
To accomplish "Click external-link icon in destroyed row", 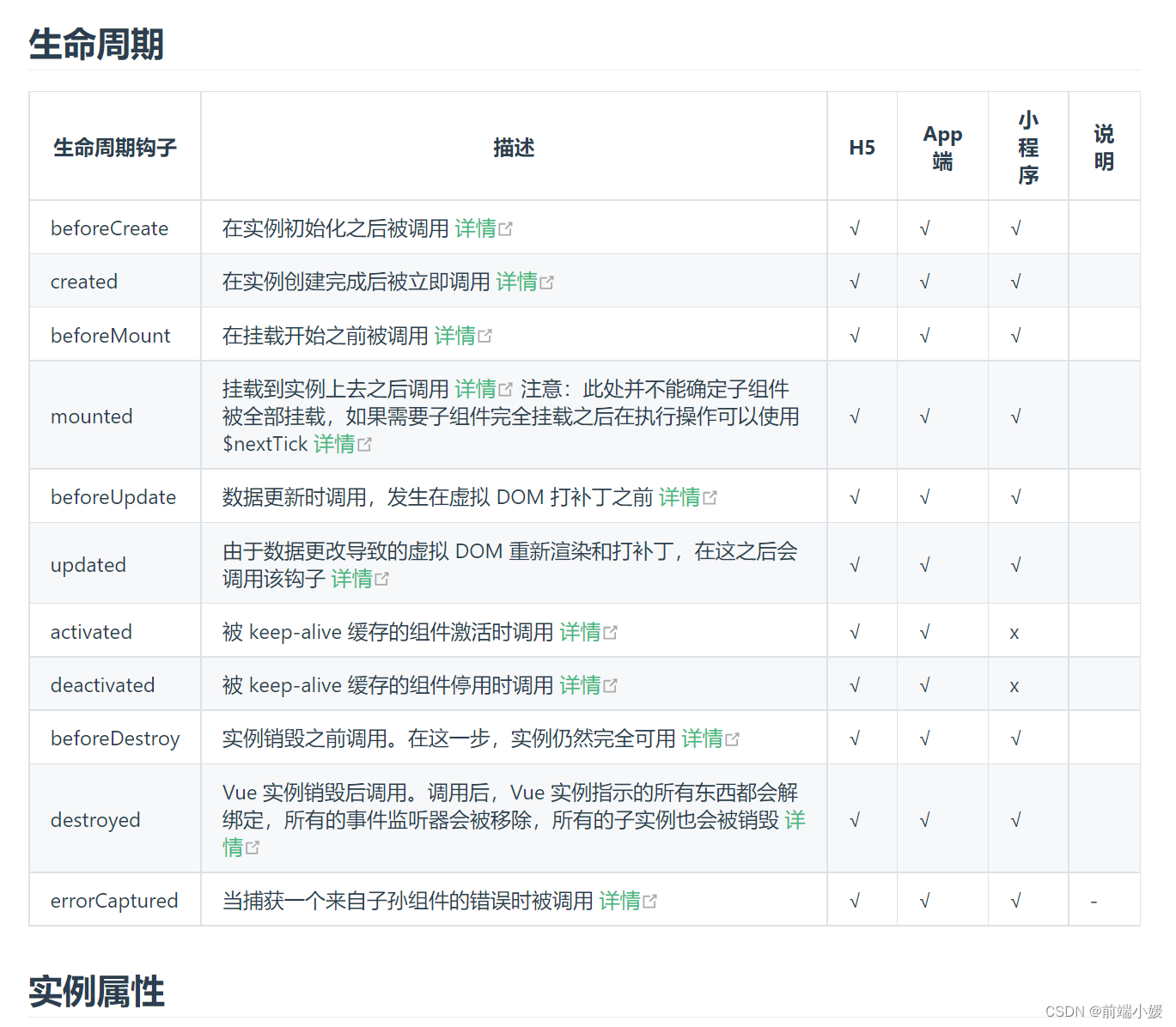I will pos(253,848).
